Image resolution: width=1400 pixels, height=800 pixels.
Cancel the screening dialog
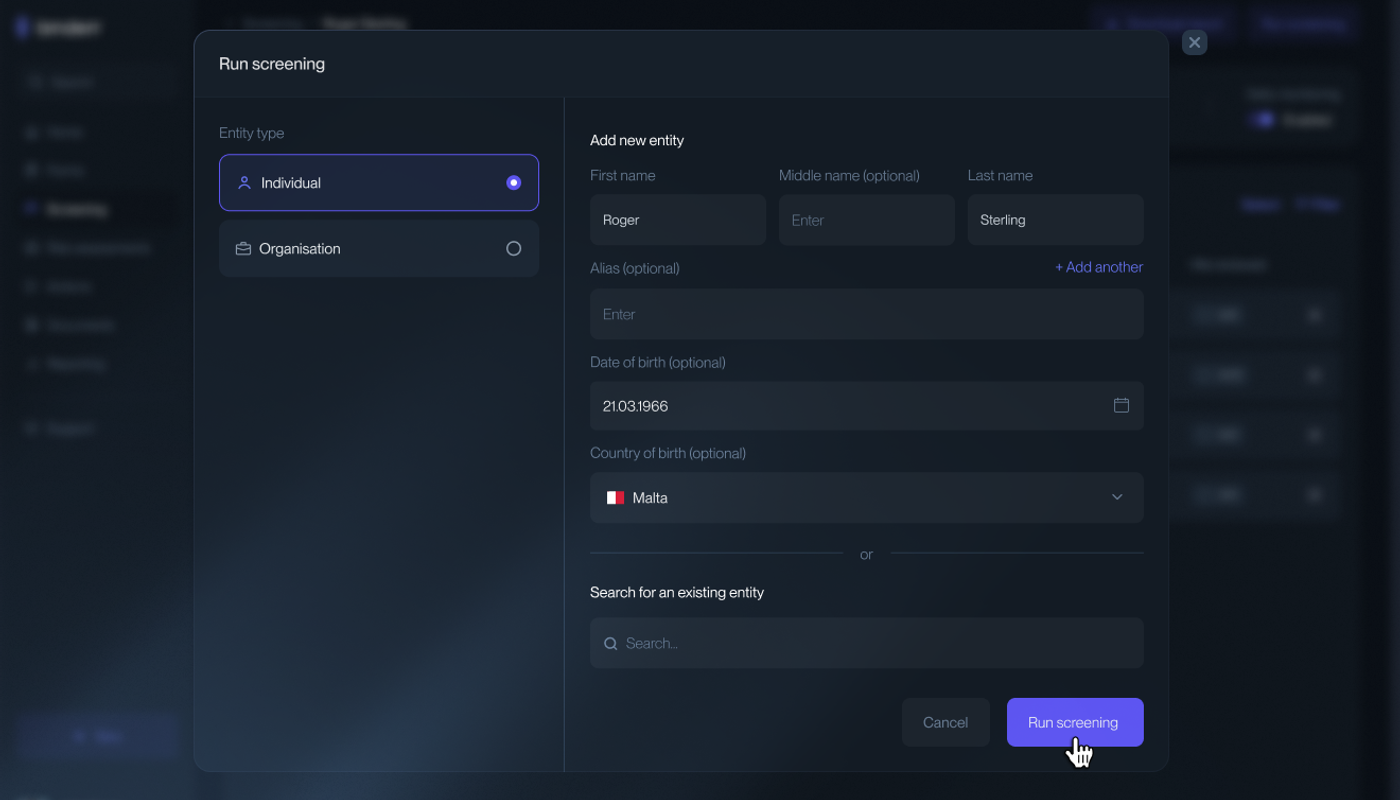tap(945, 722)
